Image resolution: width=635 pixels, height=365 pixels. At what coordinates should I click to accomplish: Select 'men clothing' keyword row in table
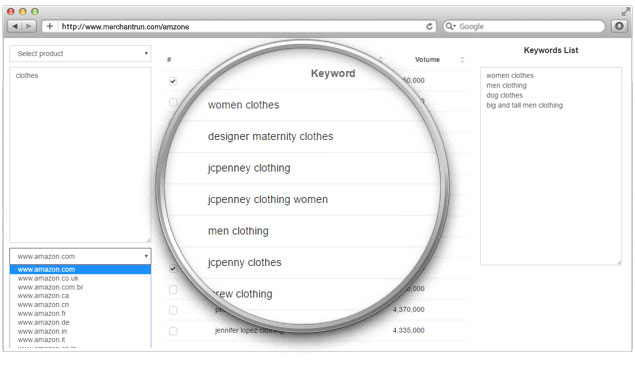[x=238, y=231]
